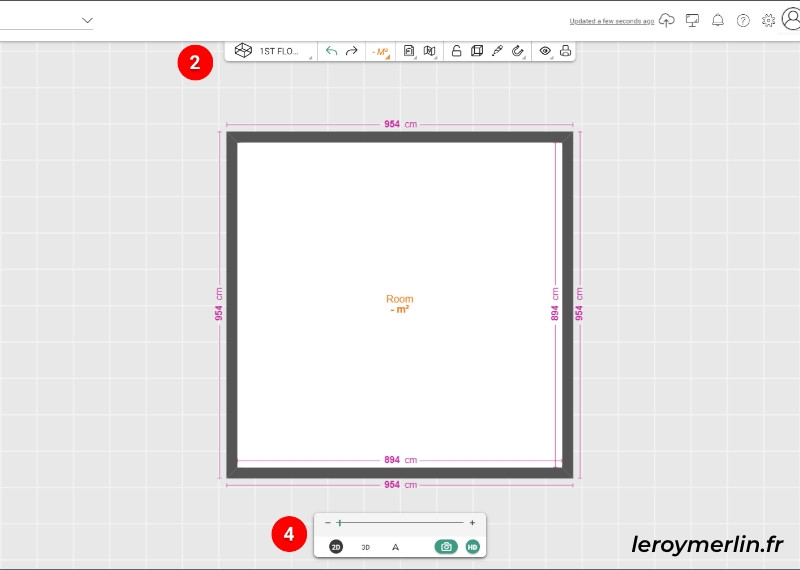
Task: Switch to 2D view mode
Action: [336, 547]
